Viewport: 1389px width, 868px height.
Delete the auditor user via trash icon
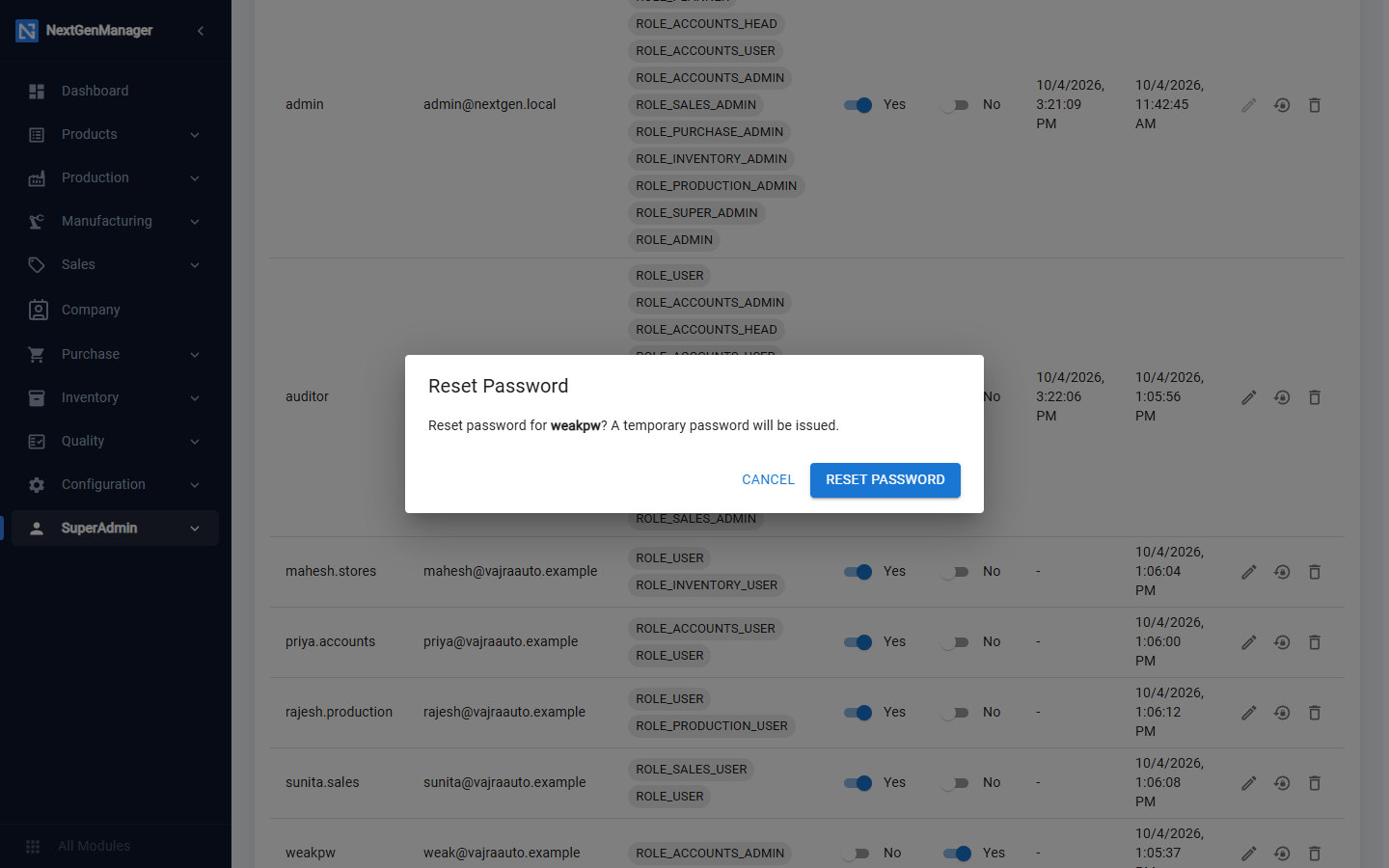pos(1315,397)
